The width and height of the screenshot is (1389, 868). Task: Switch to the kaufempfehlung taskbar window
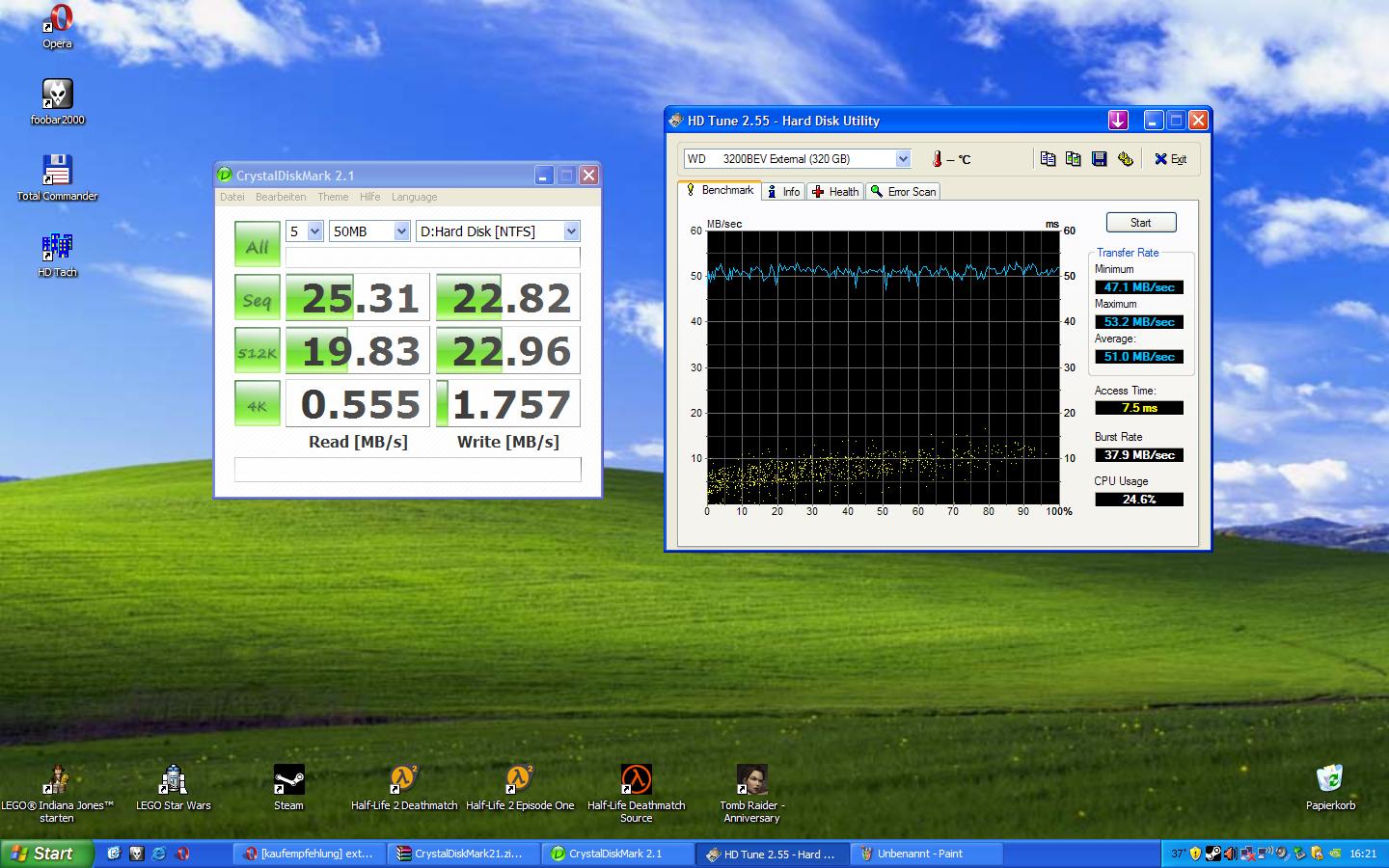(309, 854)
